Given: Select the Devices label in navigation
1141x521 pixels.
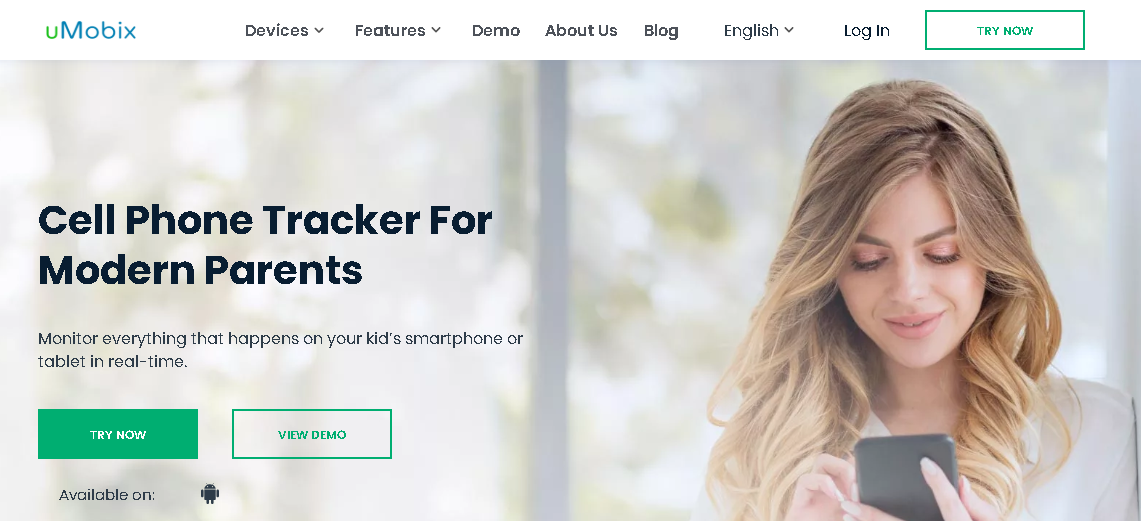Looking at the screenshot, I should [x=277, y=31].
